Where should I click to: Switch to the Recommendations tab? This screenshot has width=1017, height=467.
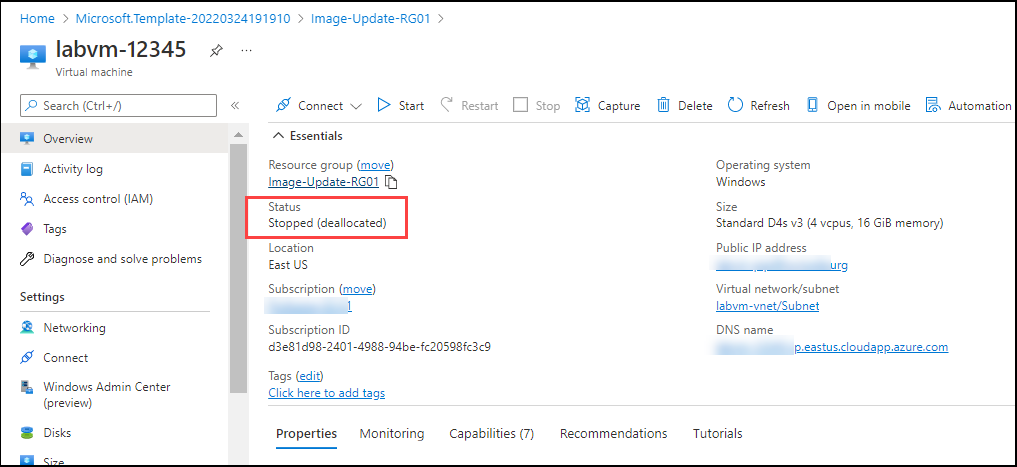(x=614, y=433)
